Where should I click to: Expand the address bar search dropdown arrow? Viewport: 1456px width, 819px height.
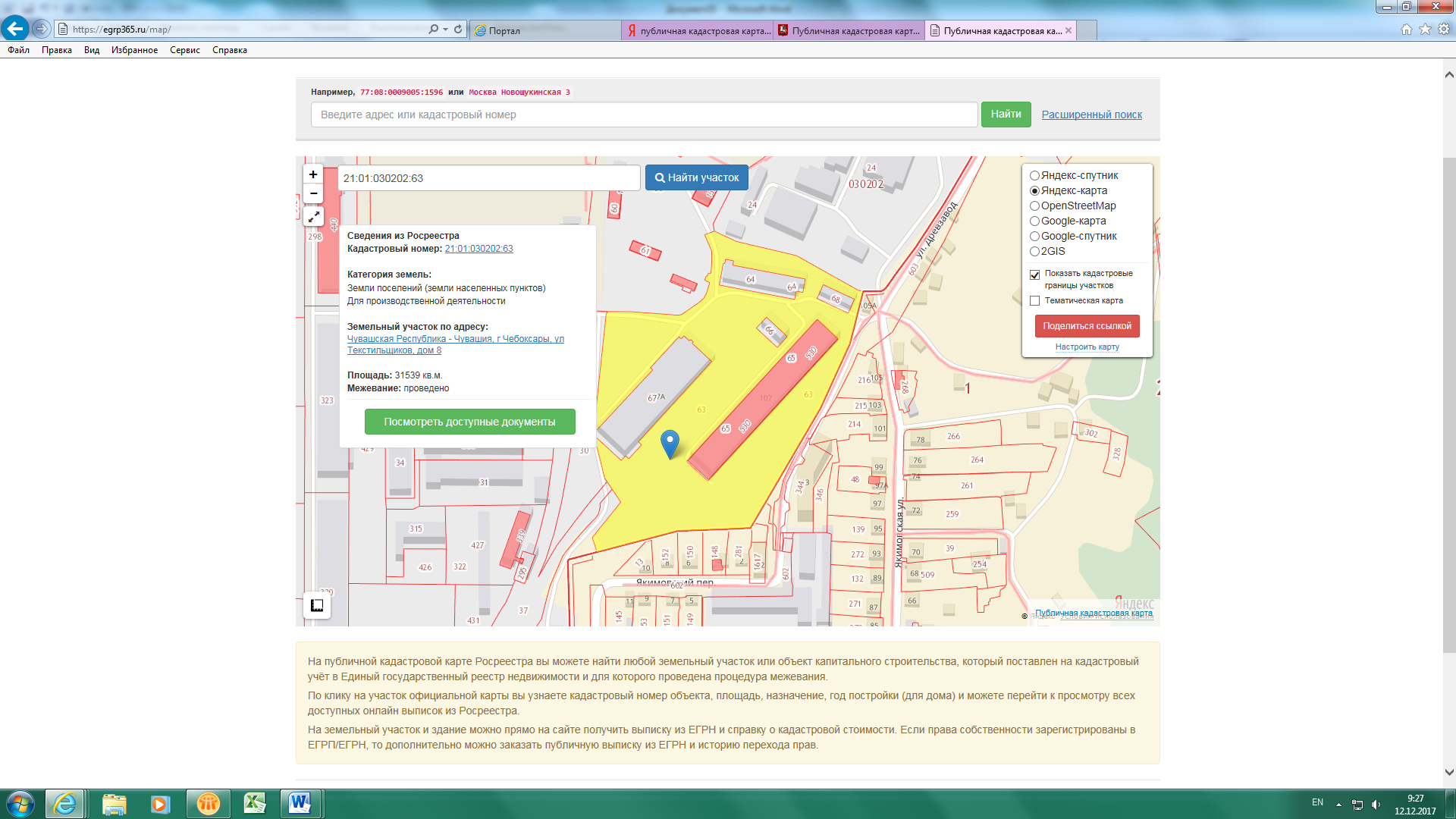445,30
